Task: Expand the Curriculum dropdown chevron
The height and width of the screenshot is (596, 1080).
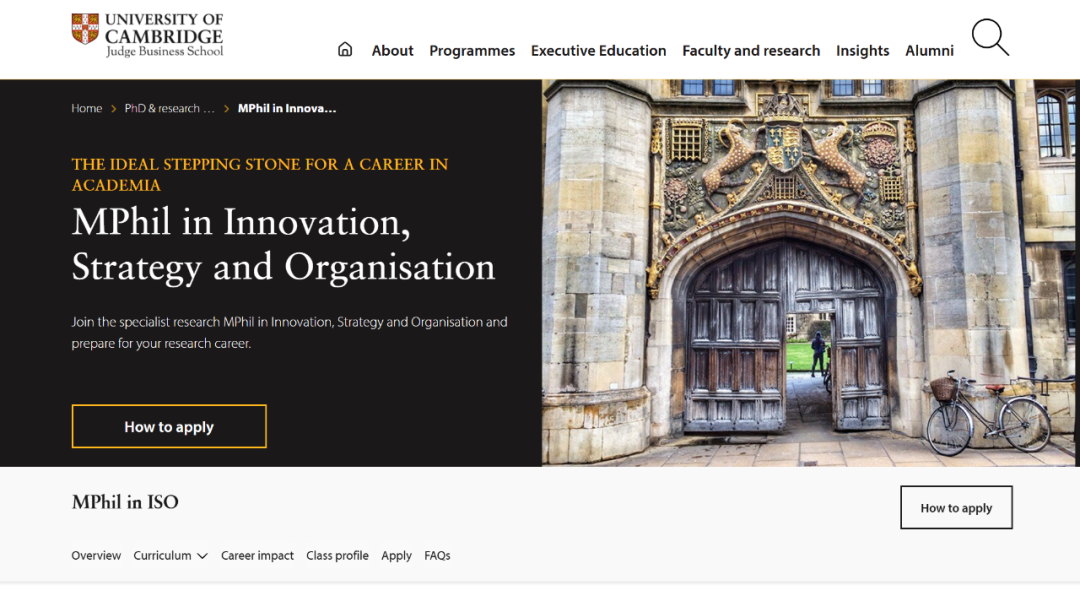Action: (x=202, y=556)
